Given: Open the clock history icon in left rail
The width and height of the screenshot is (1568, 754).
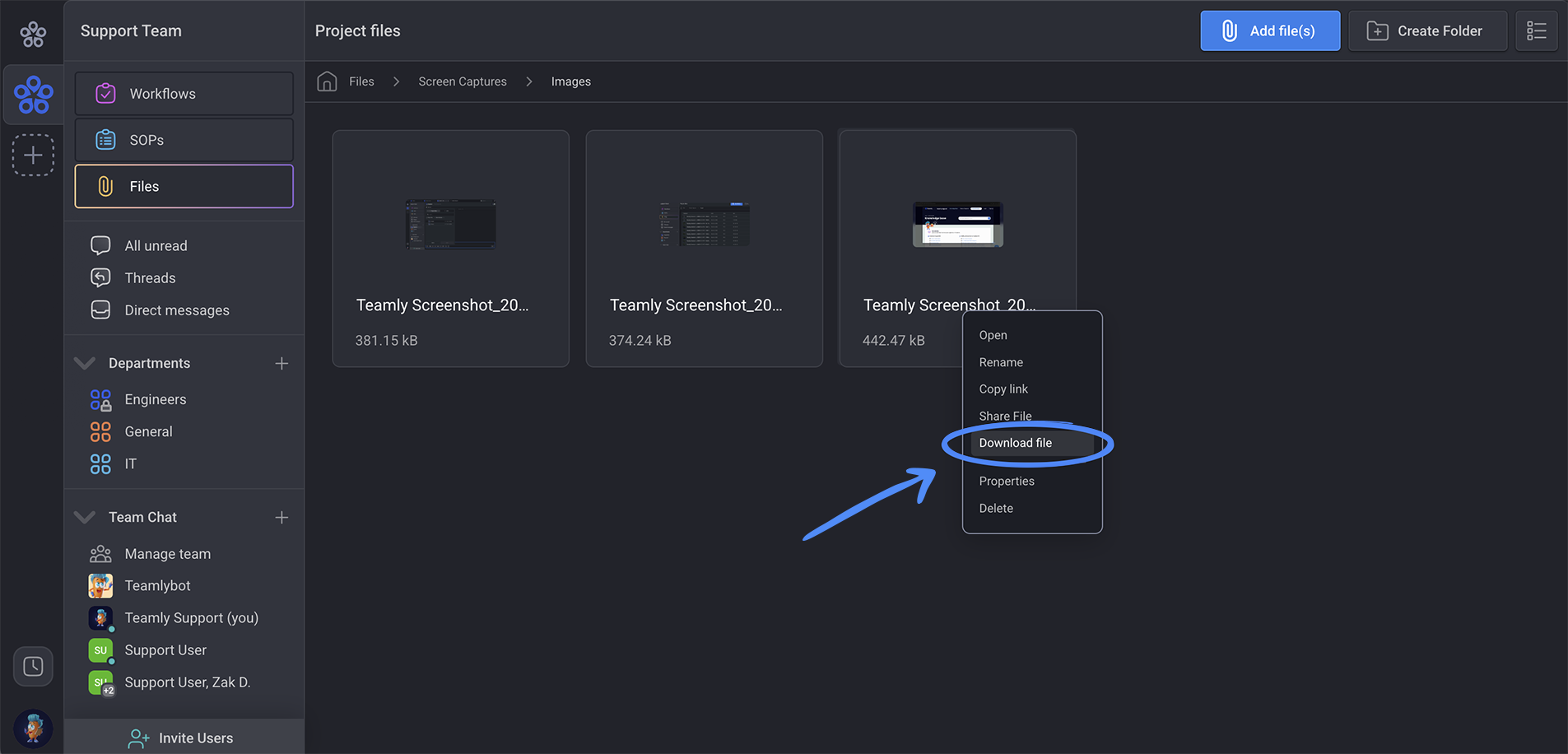Looking at the screenshot, I should coord(33,666).
